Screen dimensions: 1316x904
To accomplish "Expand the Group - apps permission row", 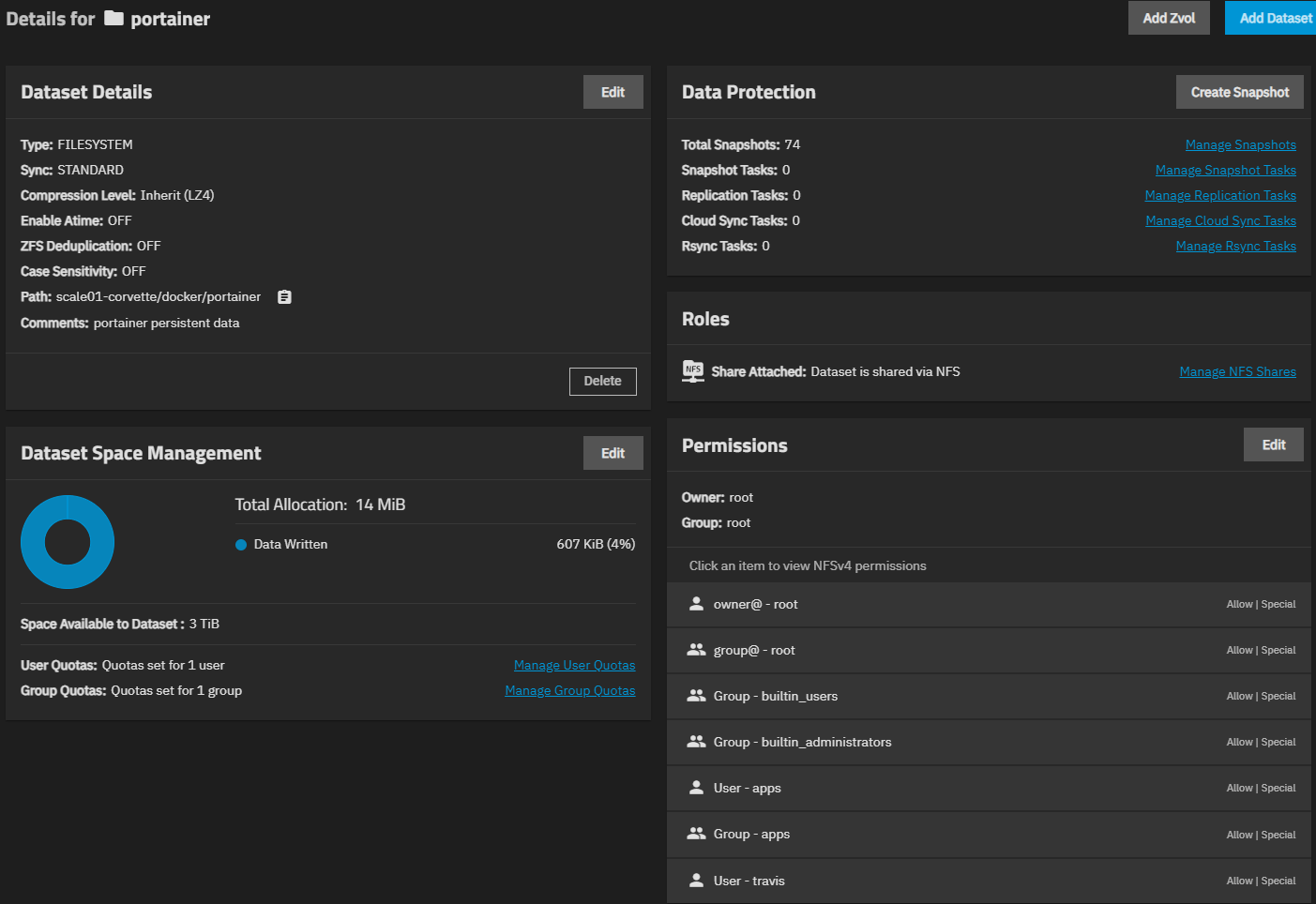I will coord(989,835).
